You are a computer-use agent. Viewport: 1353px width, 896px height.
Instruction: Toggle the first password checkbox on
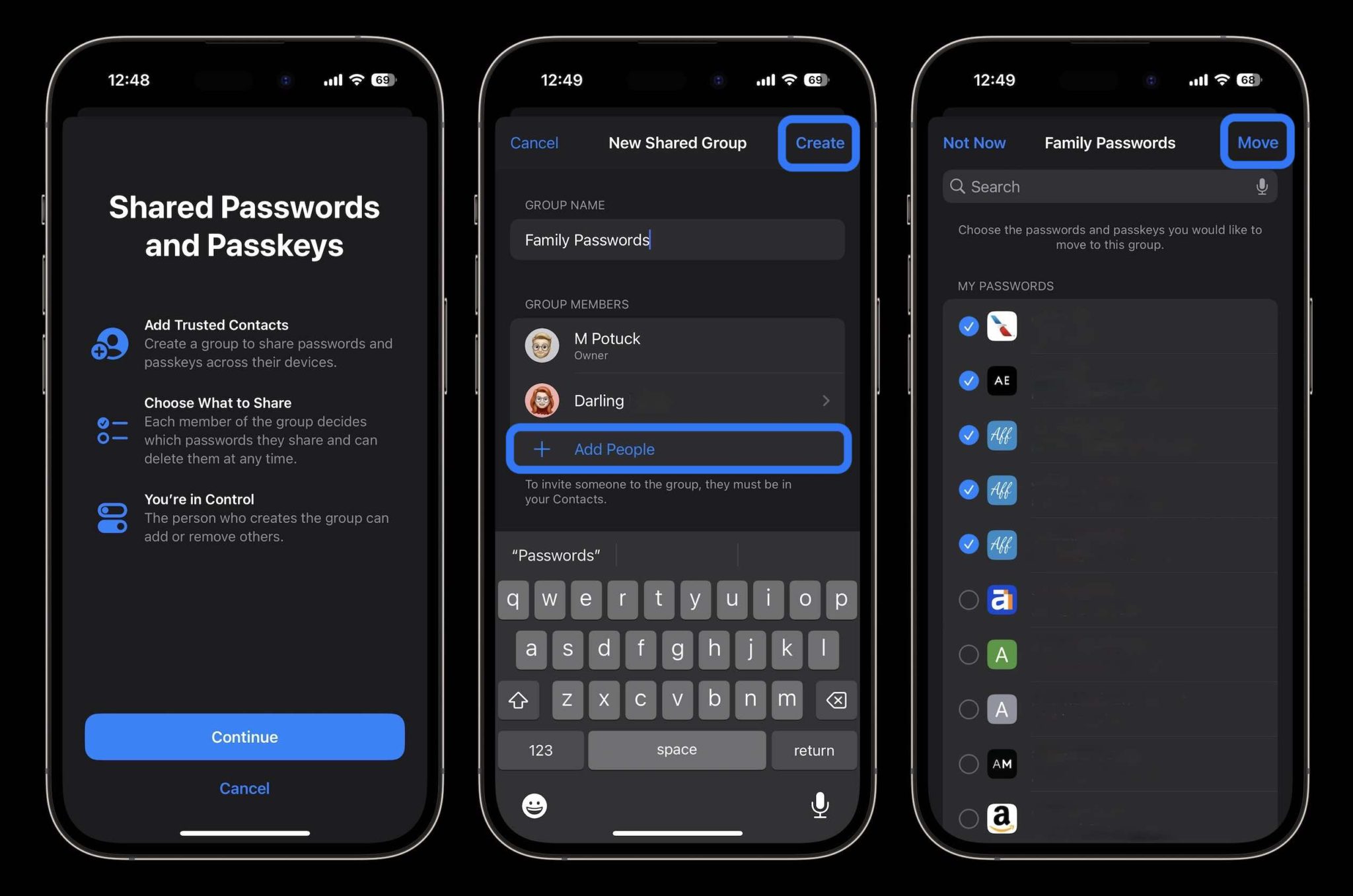968,326
